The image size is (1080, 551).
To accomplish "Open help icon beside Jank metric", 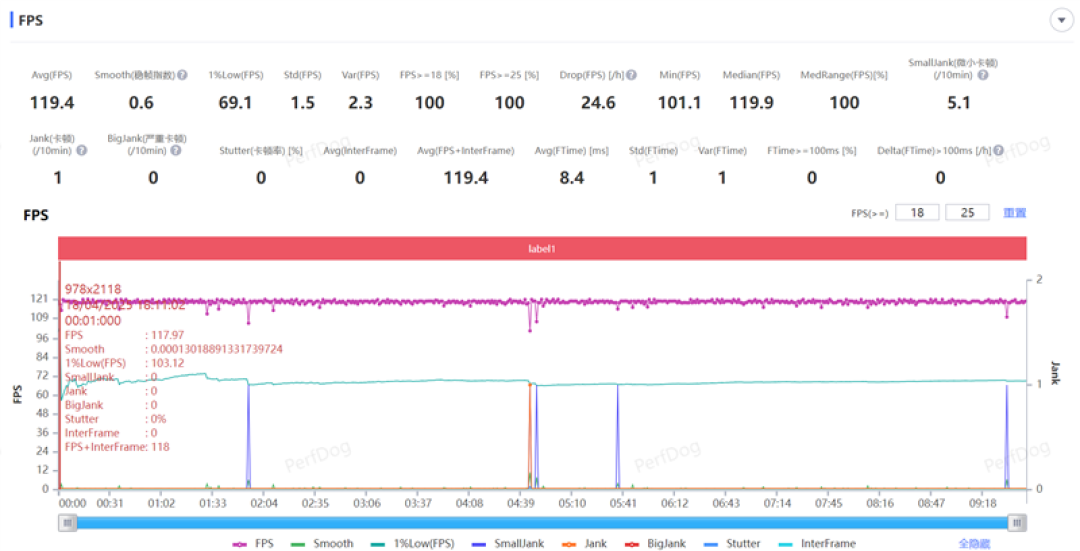I will [81, 150].
